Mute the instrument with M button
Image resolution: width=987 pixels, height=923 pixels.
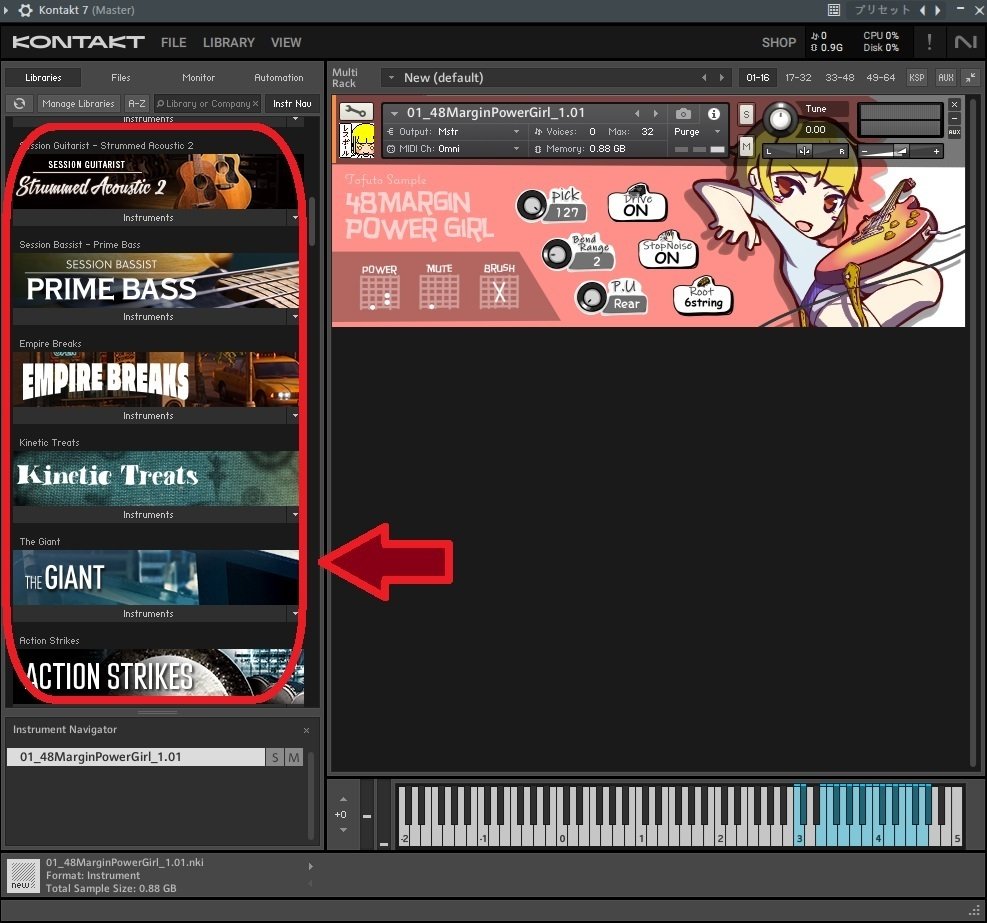click(x=746, y=147)
